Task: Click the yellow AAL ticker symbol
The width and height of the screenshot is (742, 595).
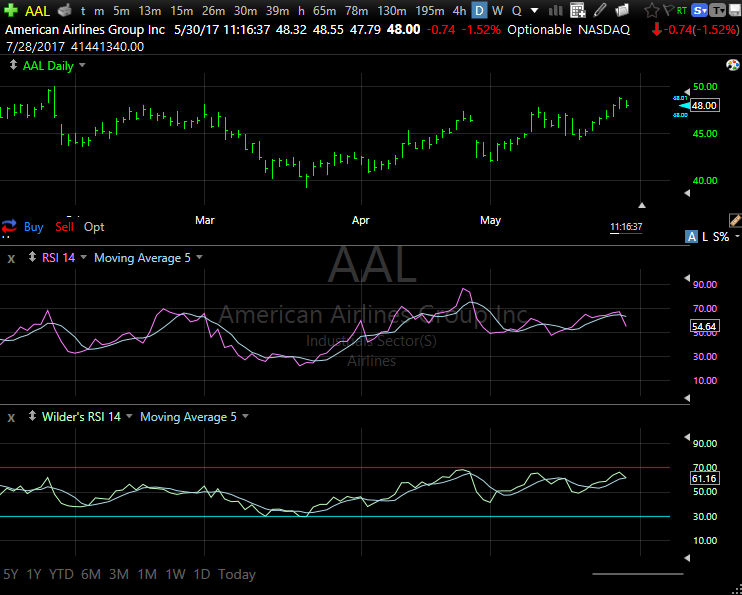Action: [37, 10]
